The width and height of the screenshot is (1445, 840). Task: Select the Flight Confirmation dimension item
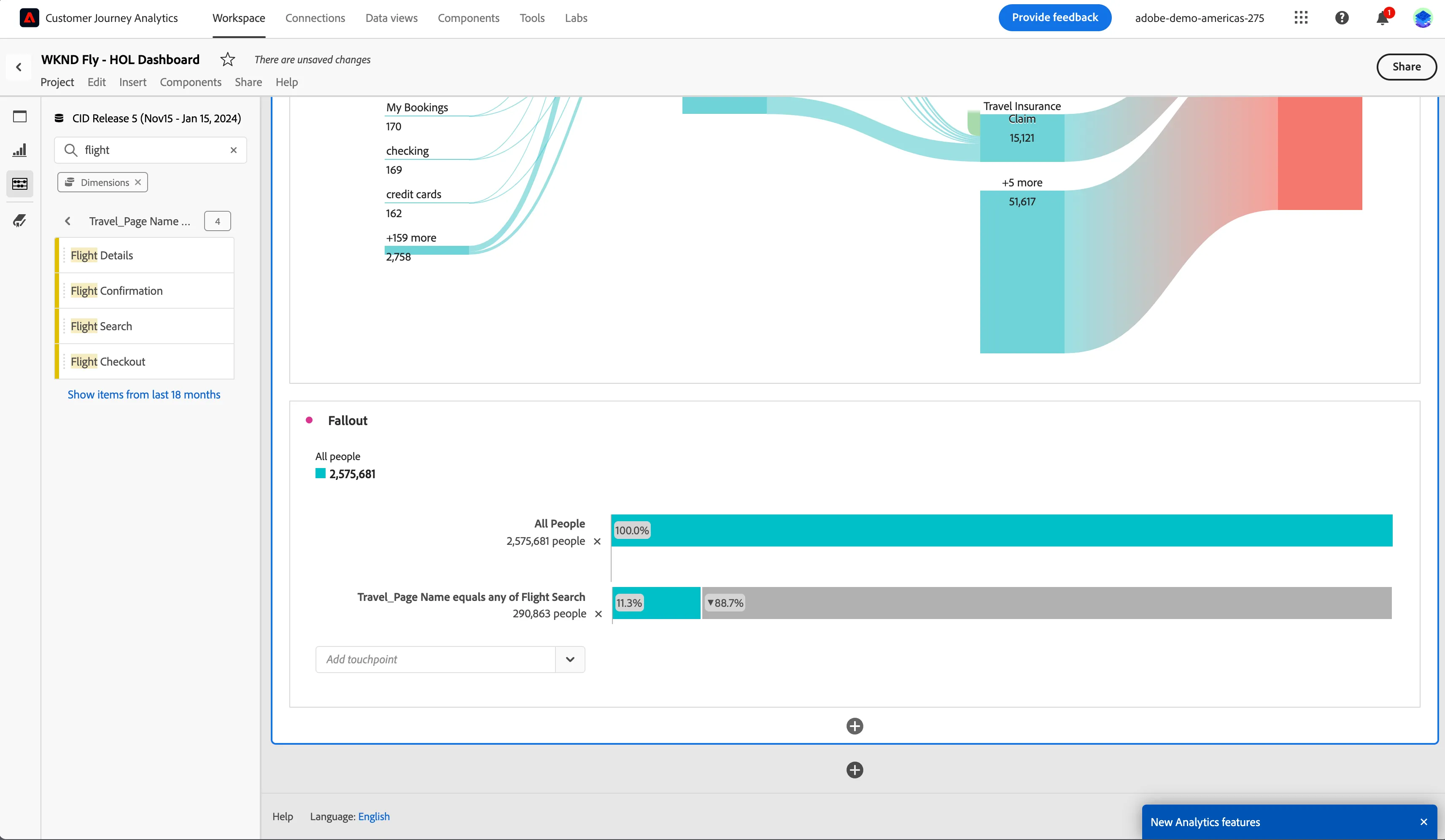tap(145, 291)
